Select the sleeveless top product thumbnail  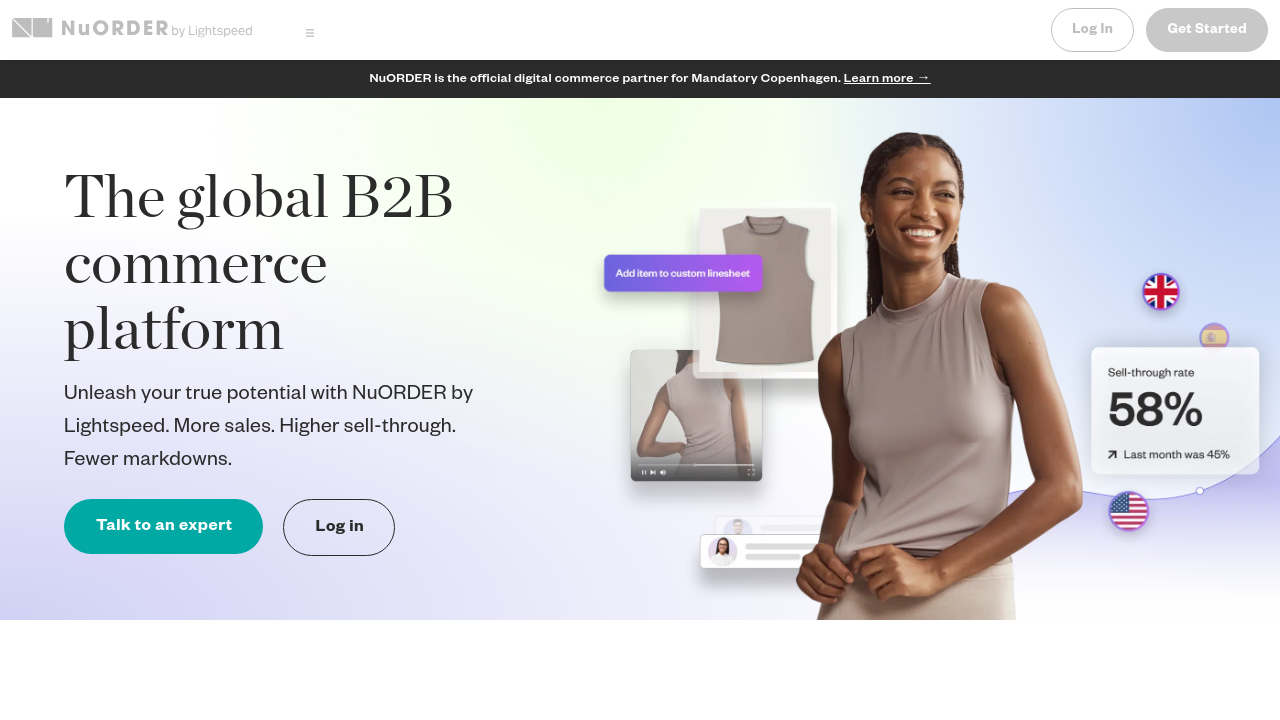765,291
